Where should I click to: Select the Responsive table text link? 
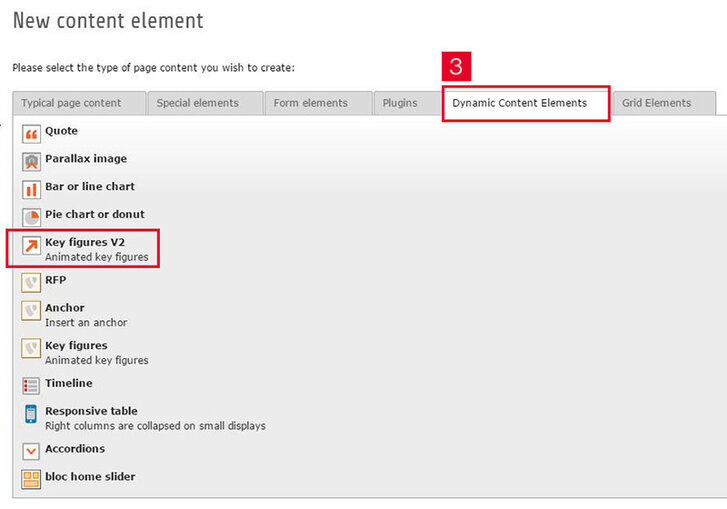(91, 411)
